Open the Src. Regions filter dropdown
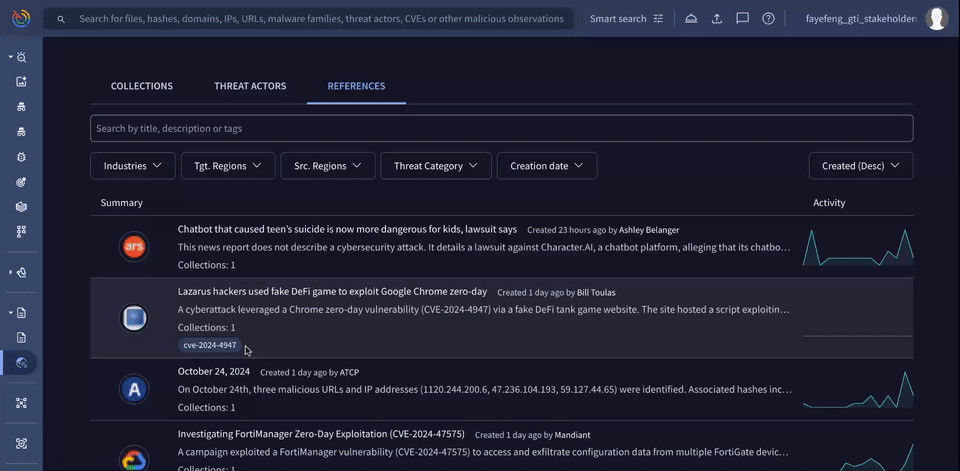This screenshot has width=960, height=471. 328,166
